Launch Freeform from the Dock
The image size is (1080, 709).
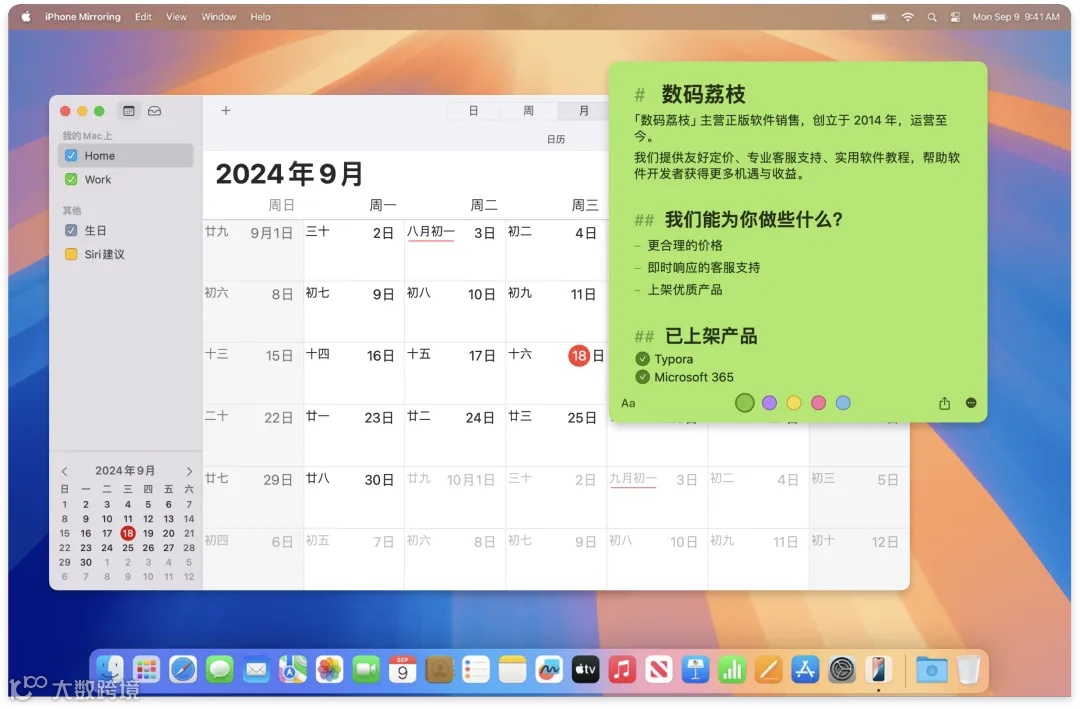click(549, 669)
